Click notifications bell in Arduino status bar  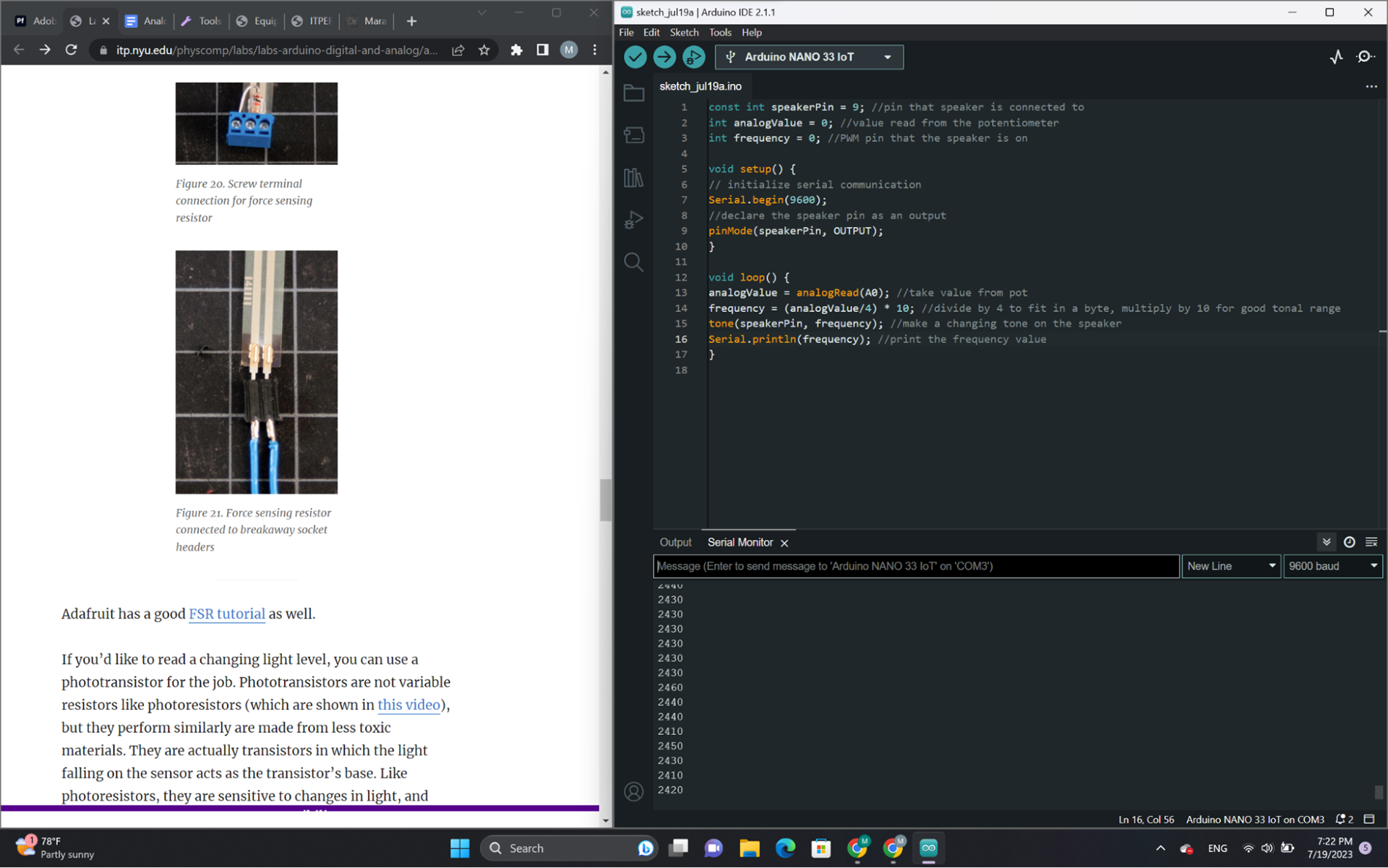1344,820
